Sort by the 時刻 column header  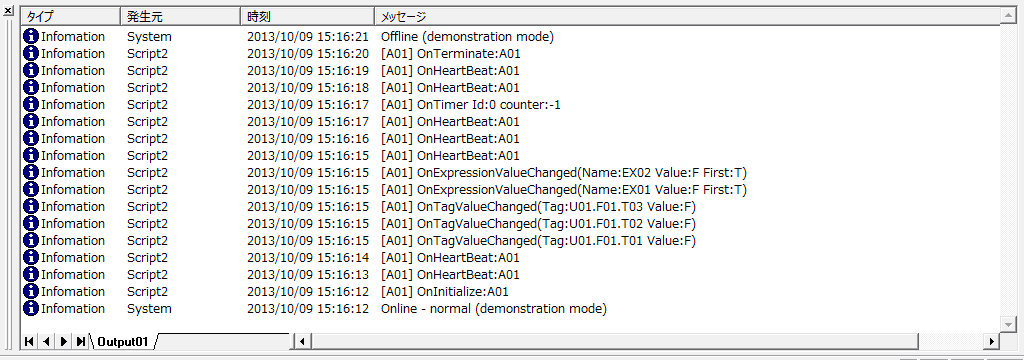307,16
